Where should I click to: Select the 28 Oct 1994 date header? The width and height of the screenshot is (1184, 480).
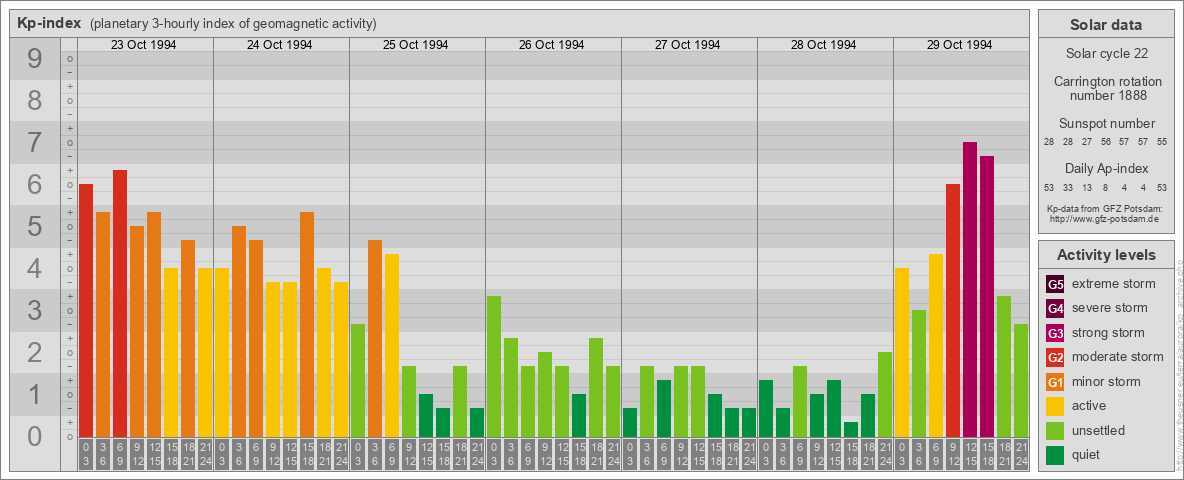pyautogui.click(x=823, y=45)
